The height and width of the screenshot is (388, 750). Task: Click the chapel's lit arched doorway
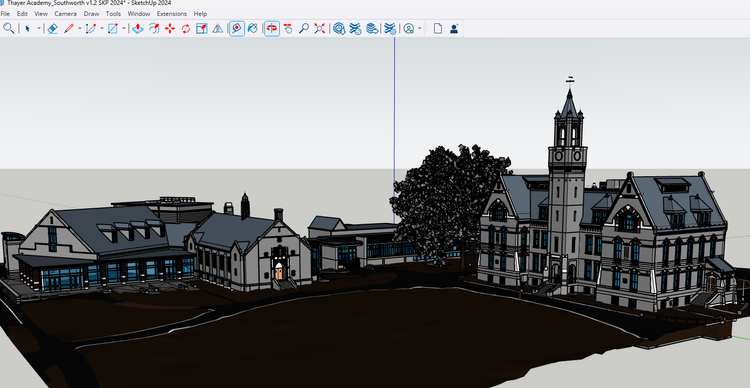[x=278, y=272]
